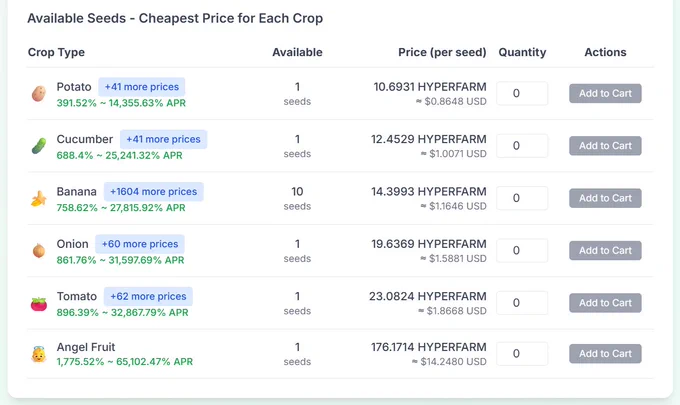The height and width of the screenshot is (405, 680).
Task: Add Banana seeds to cart
Action: click(x=605, y=198)
